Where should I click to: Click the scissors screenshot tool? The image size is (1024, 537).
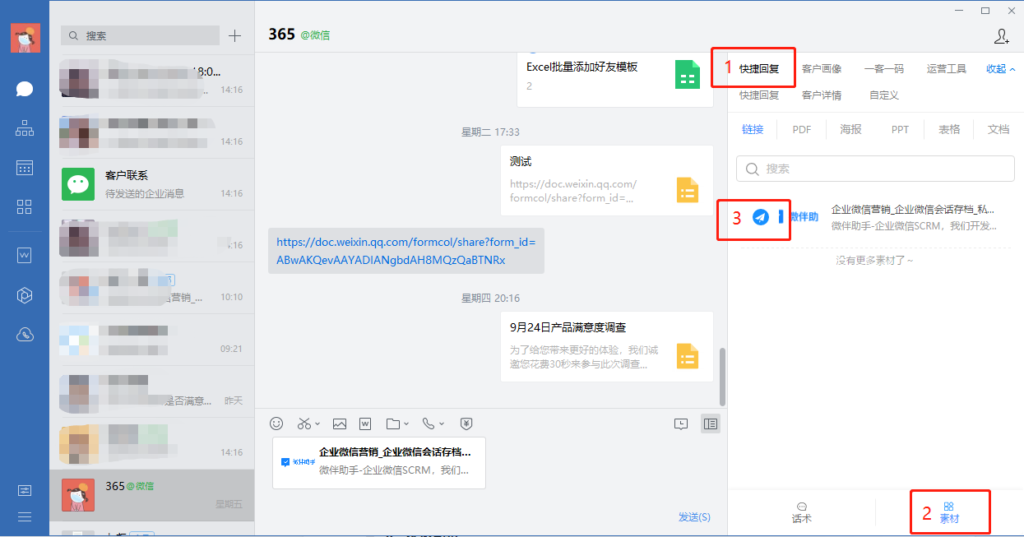click(304, 423)
